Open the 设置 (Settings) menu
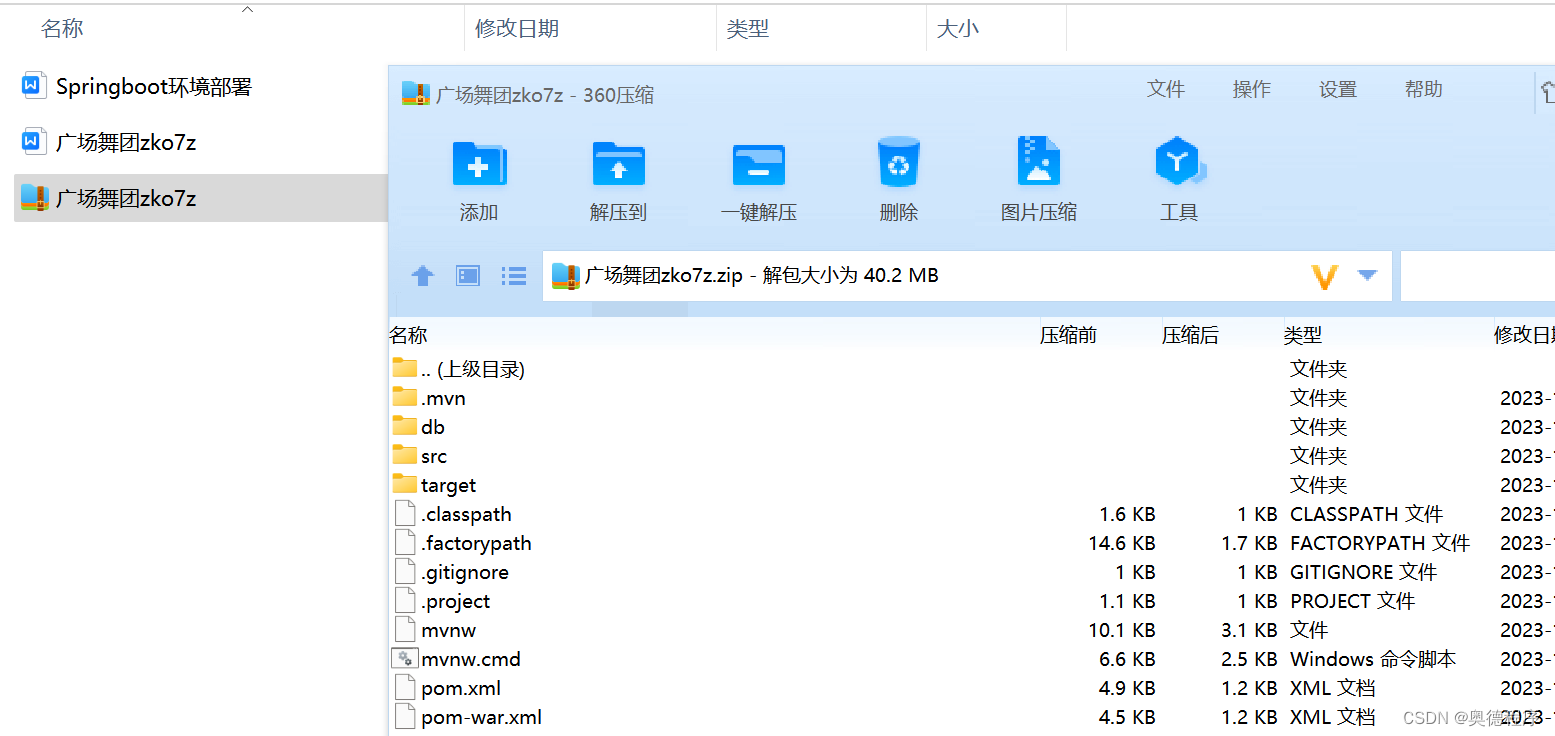 (x=1337, y=89)
